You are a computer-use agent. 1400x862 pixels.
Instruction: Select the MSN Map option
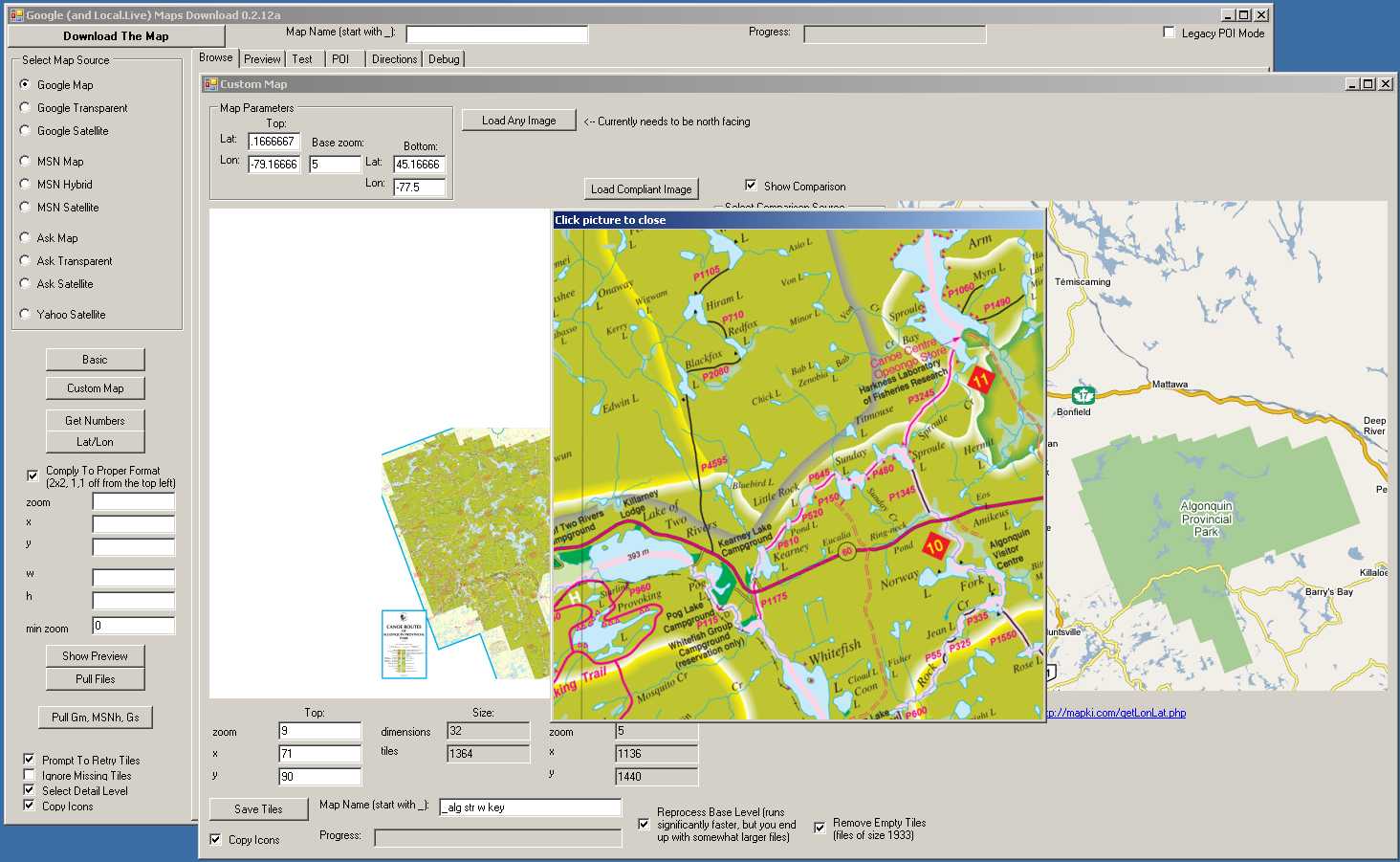[x=25, y=161]
